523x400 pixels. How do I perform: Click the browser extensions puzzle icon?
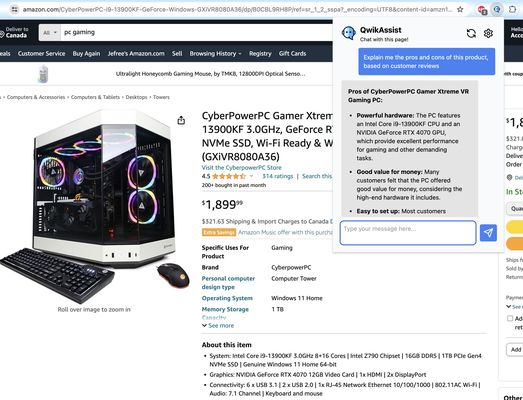[512, 9]
